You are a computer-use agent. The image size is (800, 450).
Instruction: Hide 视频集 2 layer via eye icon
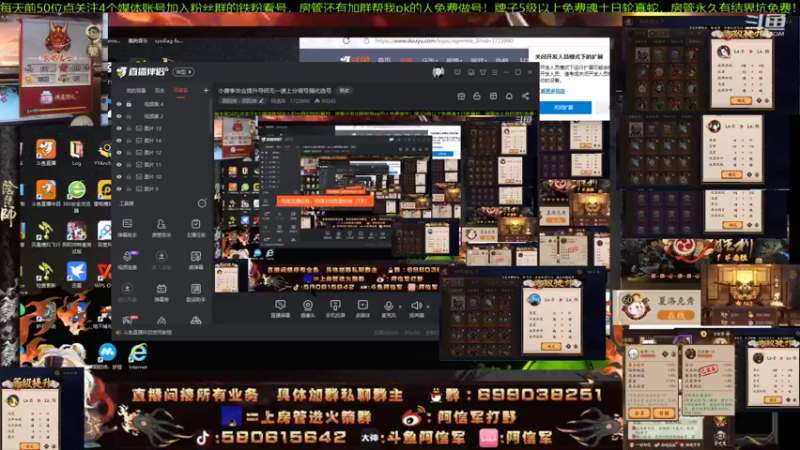119,116
